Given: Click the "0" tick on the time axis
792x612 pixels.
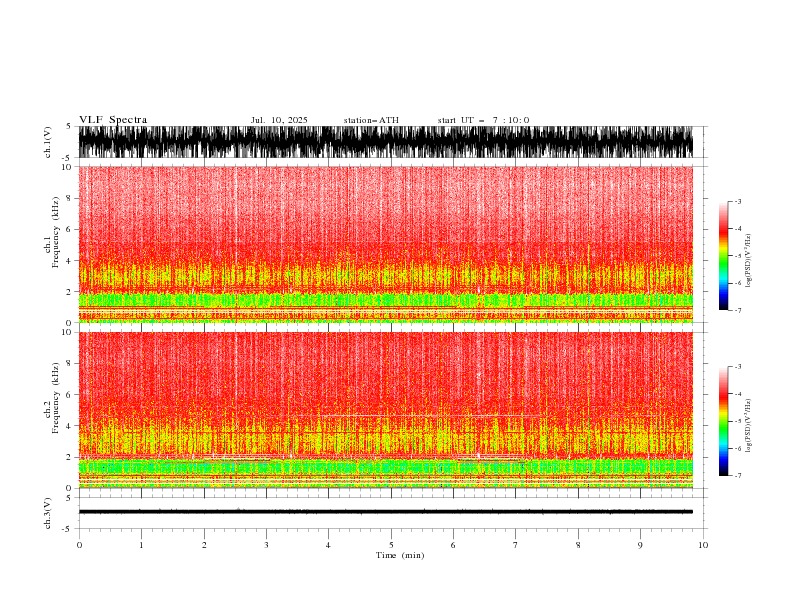Looking at the screenshot, I should (79, 545).
